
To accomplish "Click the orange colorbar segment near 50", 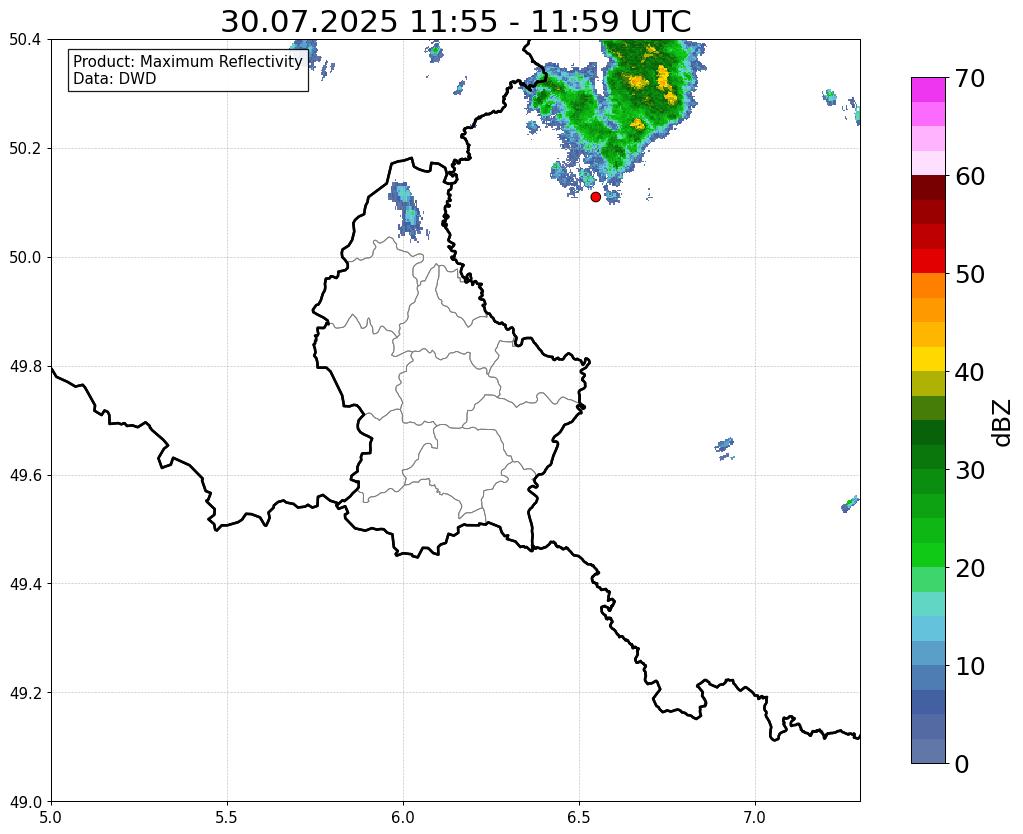I will tap(928, 285).
